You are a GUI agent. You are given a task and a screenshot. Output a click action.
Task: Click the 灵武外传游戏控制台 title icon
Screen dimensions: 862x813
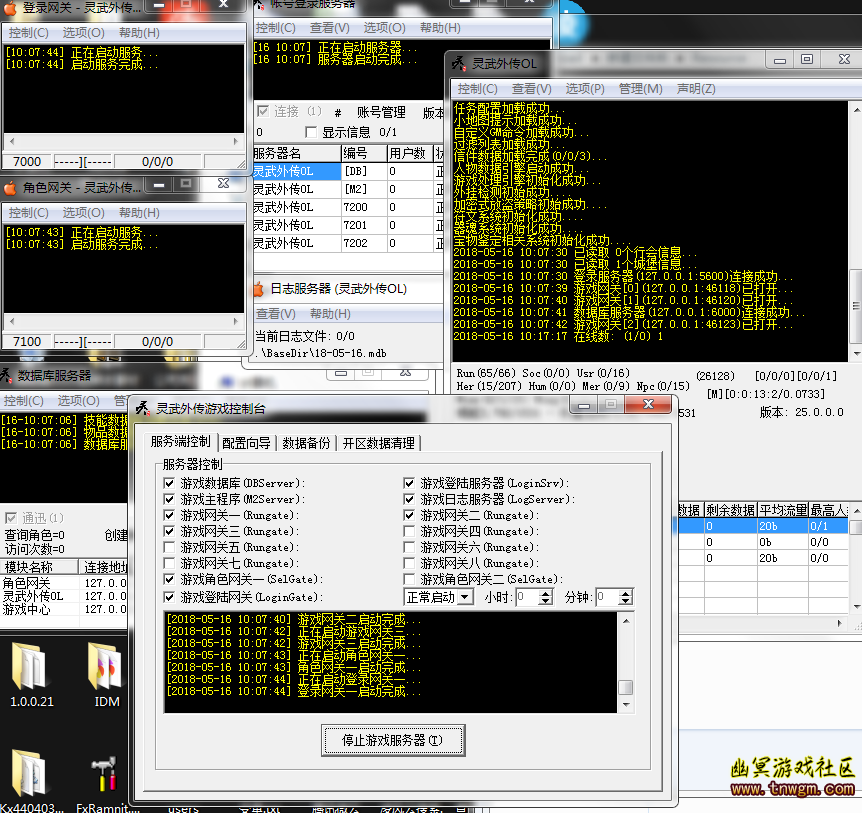[142, 408]
